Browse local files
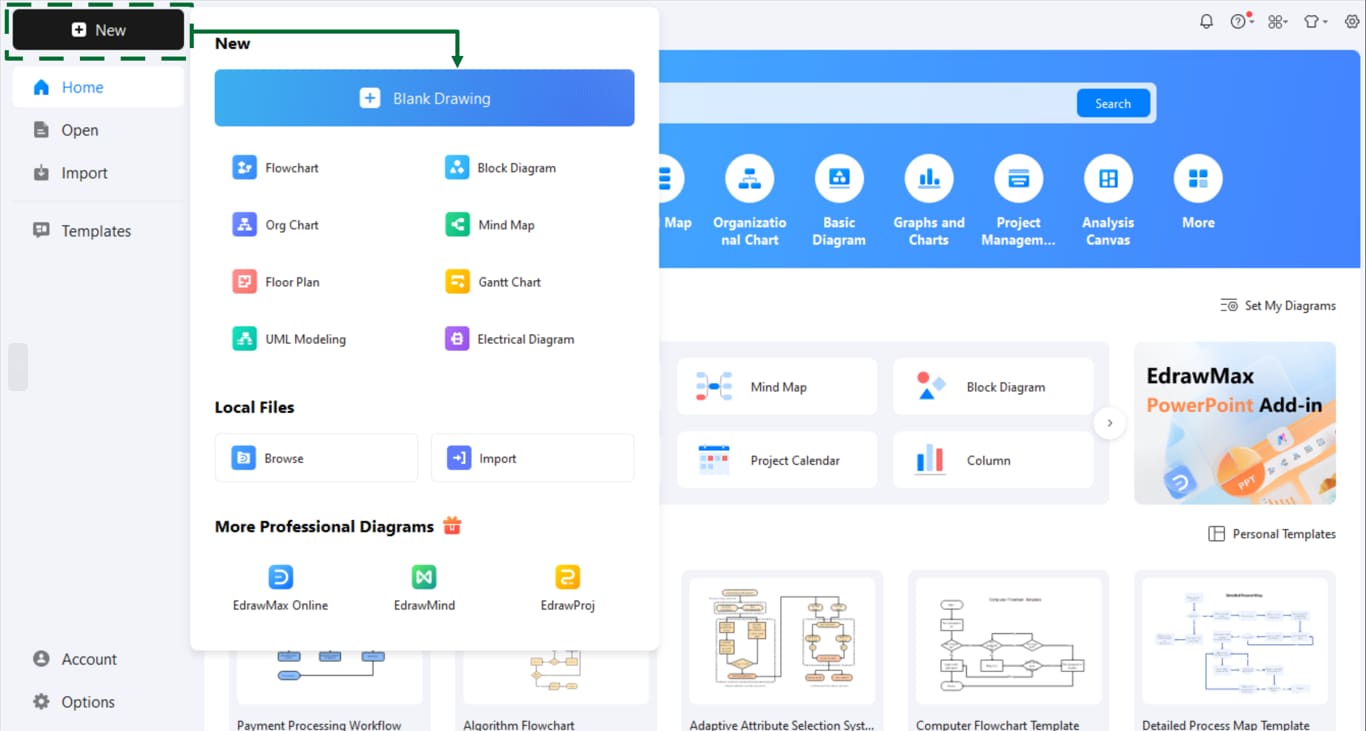Image resolution: width=1366 pixels, height=731 pixels. pos(316,458)
